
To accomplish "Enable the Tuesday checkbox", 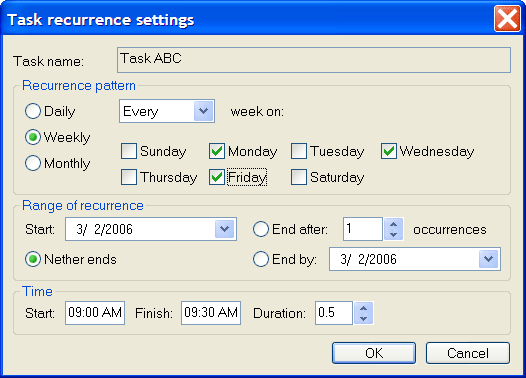I will click(299, 151).
